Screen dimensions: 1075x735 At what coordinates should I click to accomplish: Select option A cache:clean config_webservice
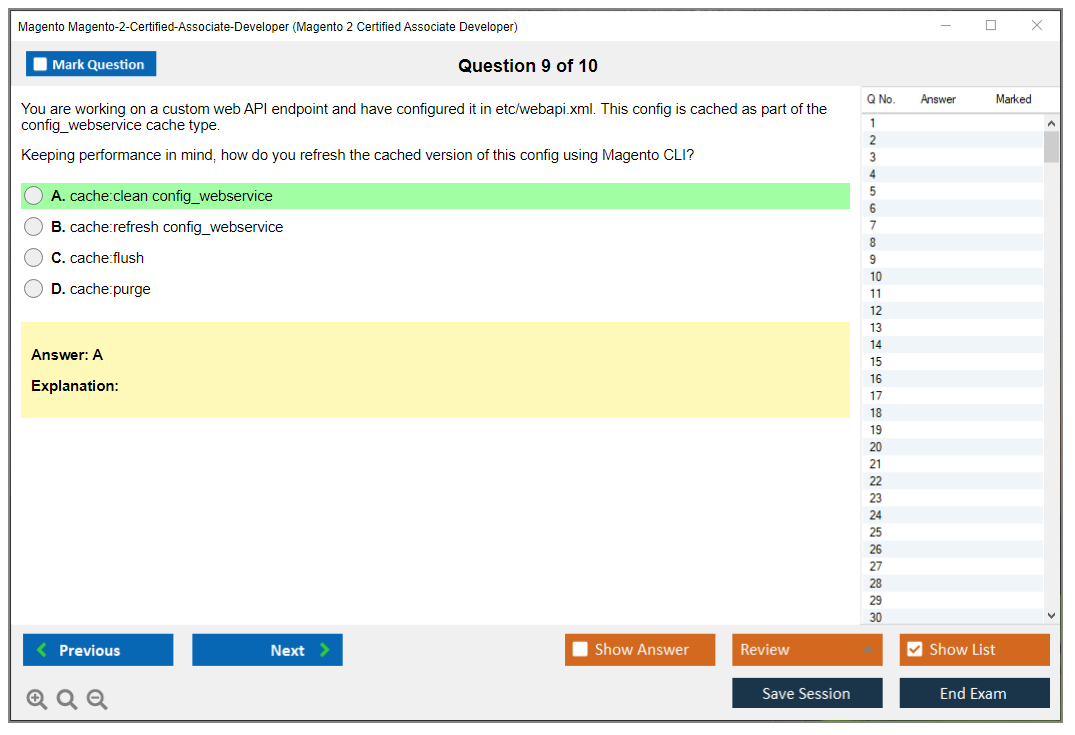click(34, 196)
